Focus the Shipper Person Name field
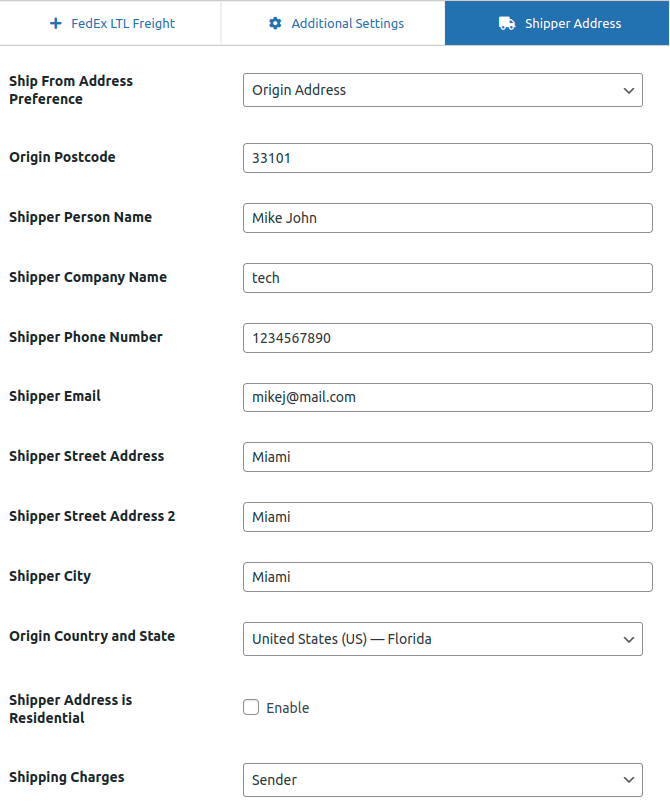 click(447, 218)
